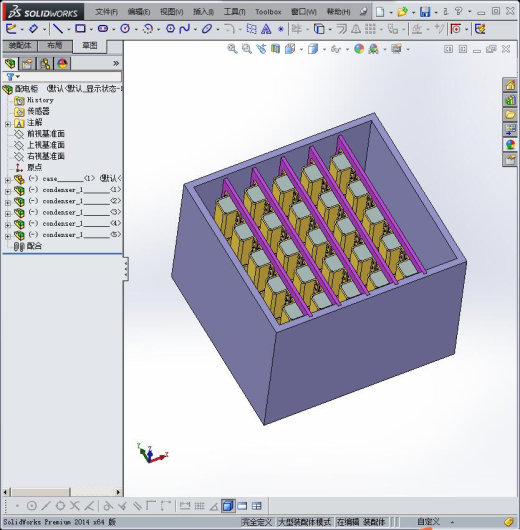Open File Explorer folder icon in task pane

(510, 115)
